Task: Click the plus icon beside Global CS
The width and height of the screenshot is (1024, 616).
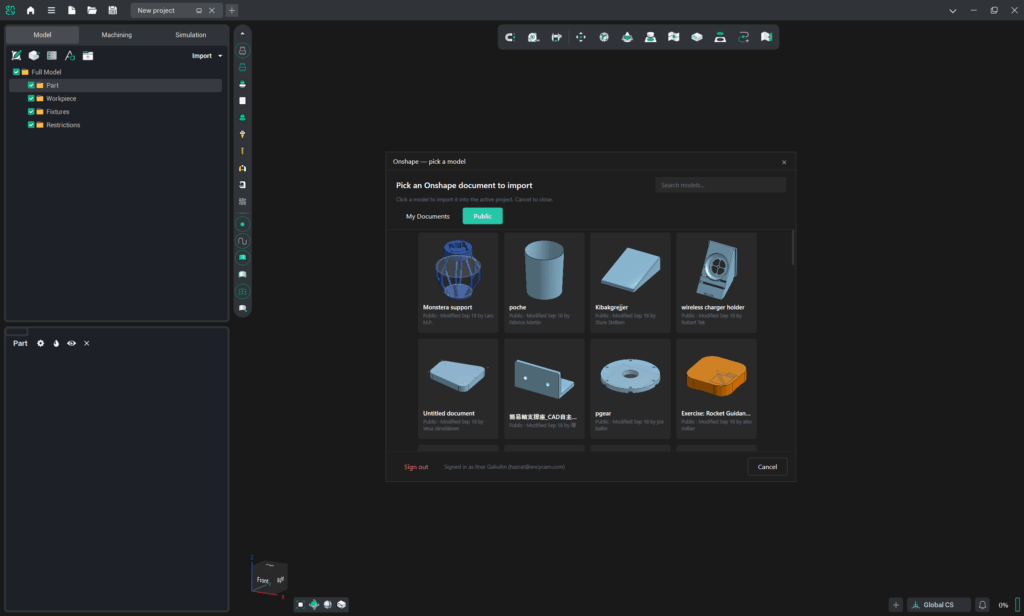Action: tap(896, 605)
